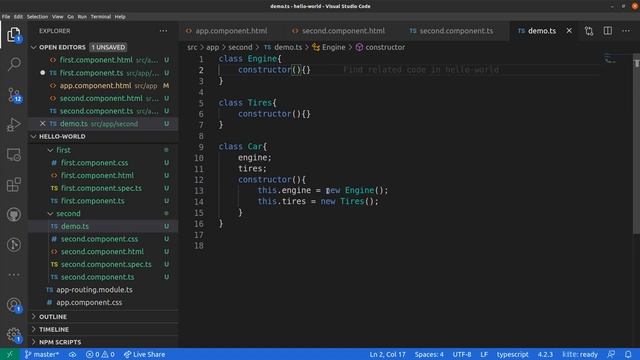640x360 pixels.
Task: Click kite: ready status item
Action: click(580, 354)
